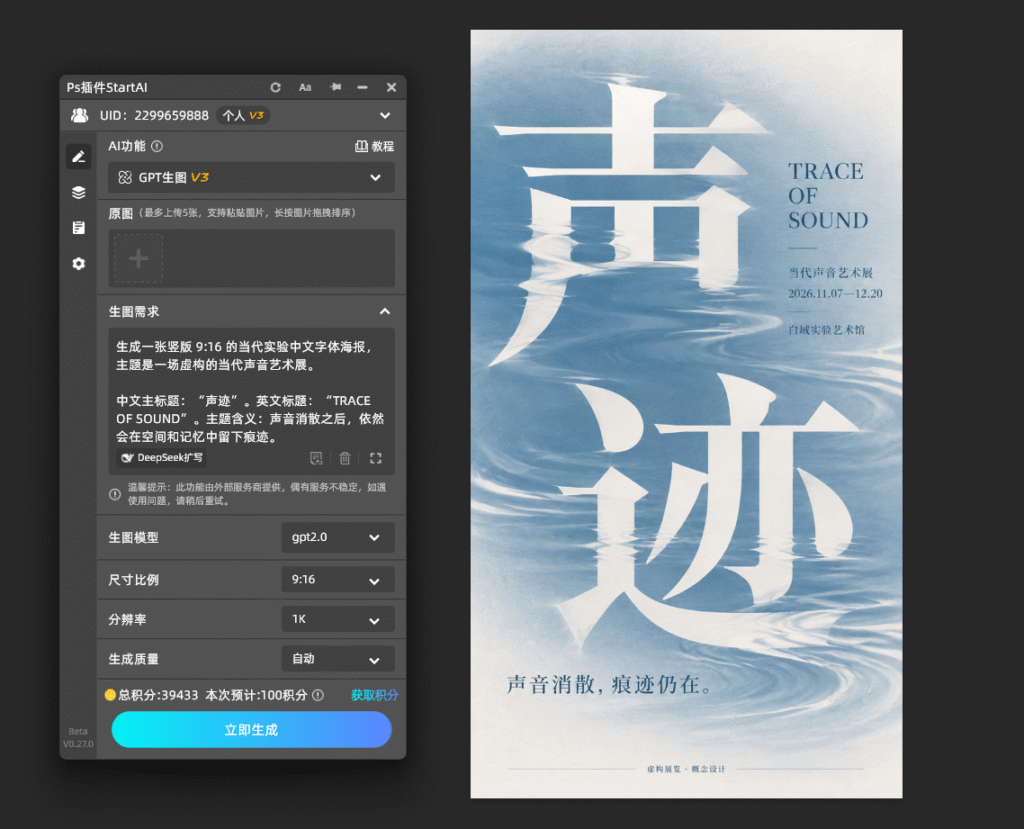Click the refresh icon in plugin title bar
This screenshot has width=1024, height=829.
[x=276, y=88]
